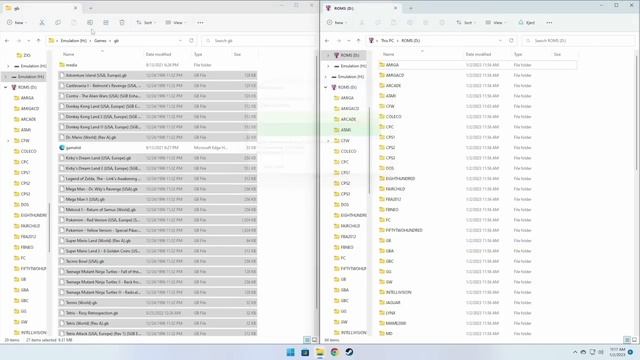Image resolution: width=640 pixels, height=360 pixels.
Task: Open Sort dropdown in ROMS window
Action: [465, 23]
